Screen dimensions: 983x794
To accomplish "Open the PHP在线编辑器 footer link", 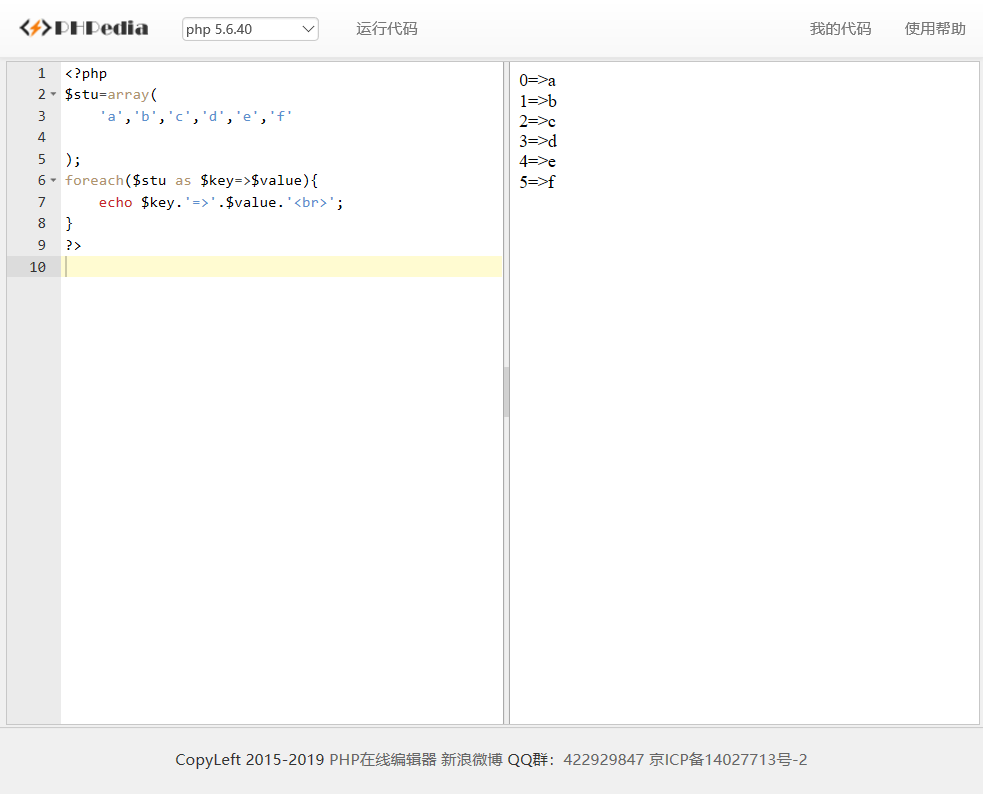I will coord(382,760).
